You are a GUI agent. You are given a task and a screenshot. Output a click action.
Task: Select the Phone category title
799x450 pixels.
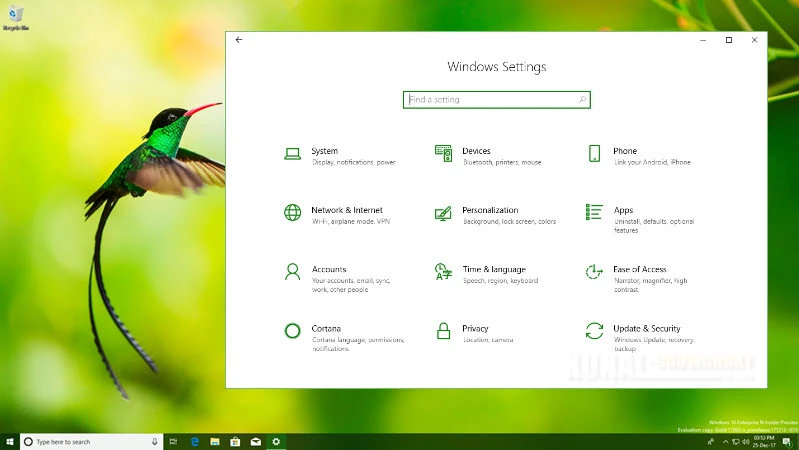point(625,151)
